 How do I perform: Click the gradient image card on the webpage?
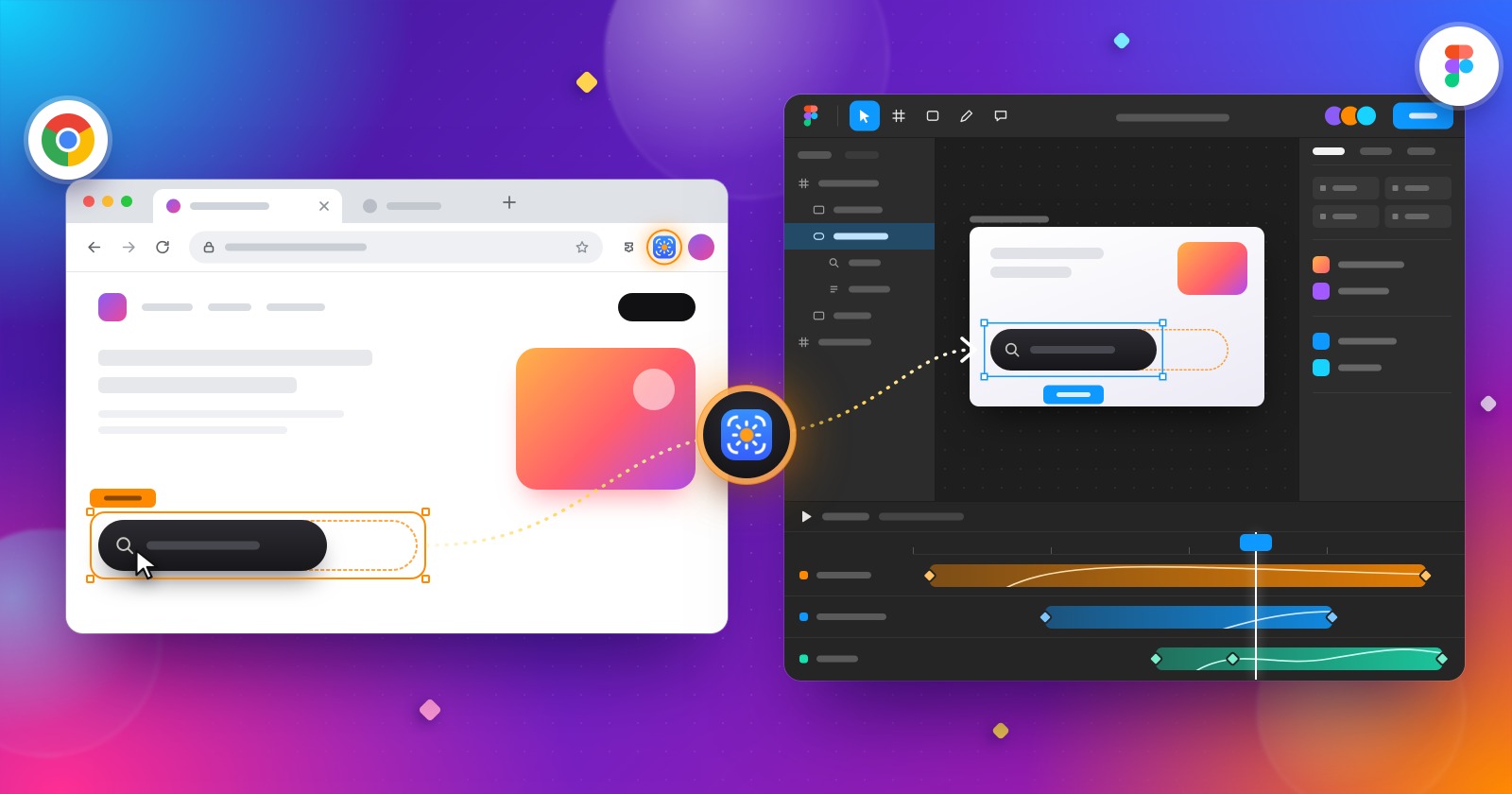pyautogui.click(x=606, y=419)
